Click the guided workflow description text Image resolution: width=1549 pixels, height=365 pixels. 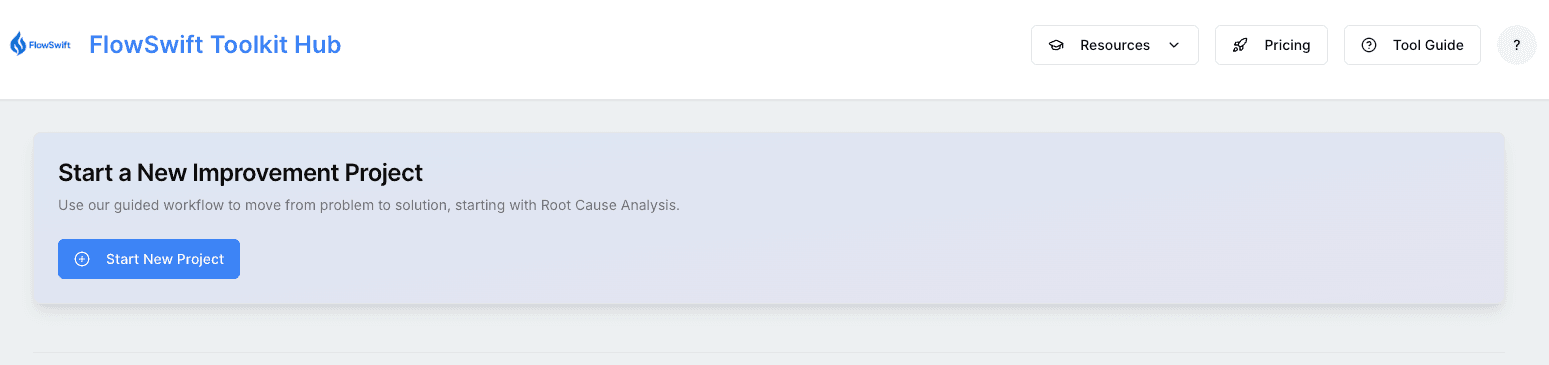click(x=369, y=205)
